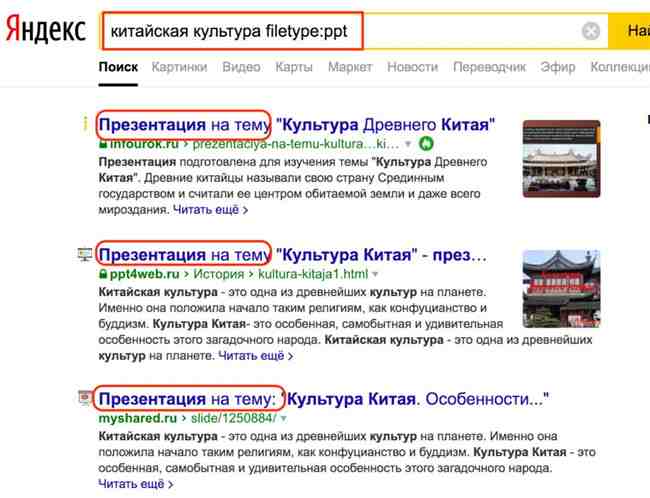Open the slide/1250884/ path link
The image size is (650, 498).
pyautogui.click(x=233, y=418)
